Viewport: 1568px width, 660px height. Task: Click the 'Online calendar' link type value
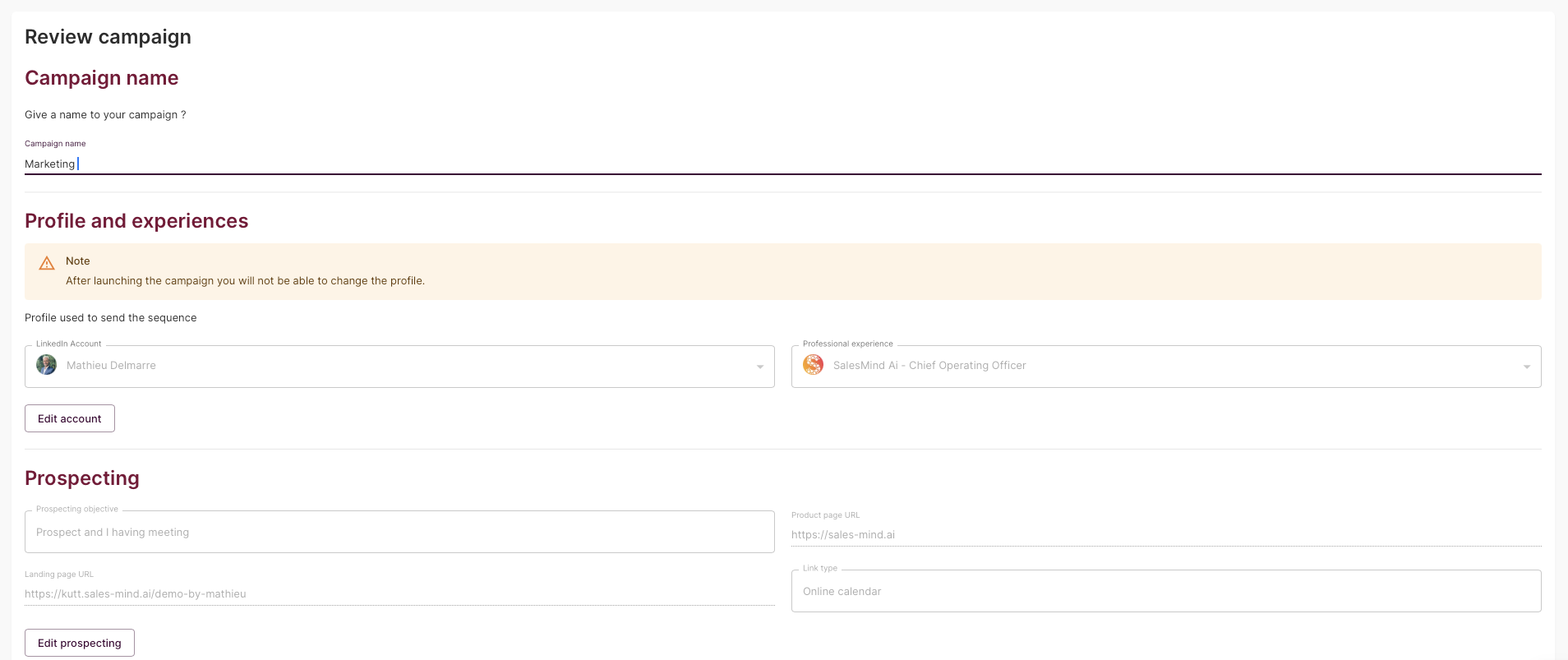[x=842, y=592]
